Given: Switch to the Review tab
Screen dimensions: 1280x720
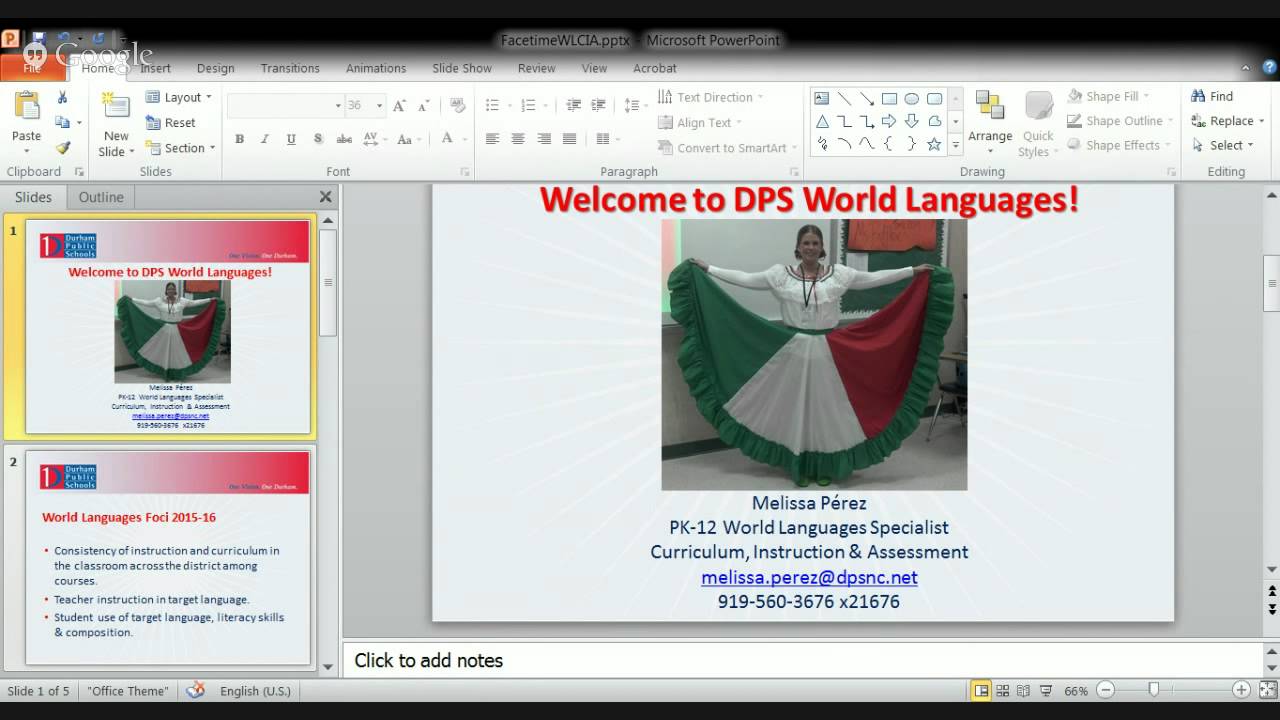Looking at the screenshot, I should pos(536,68).
